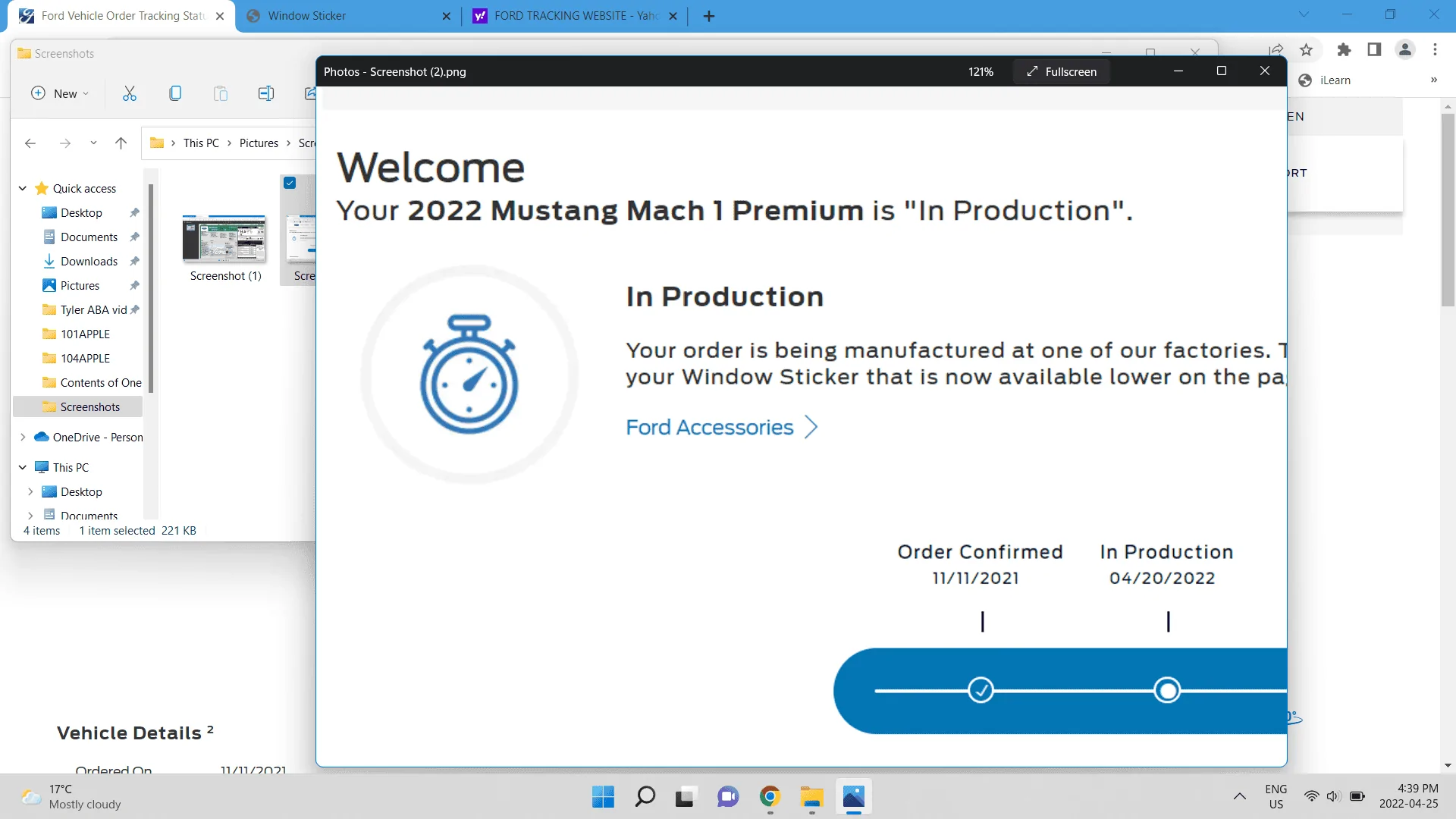Open the New dropdown in File Explorer

60,93
